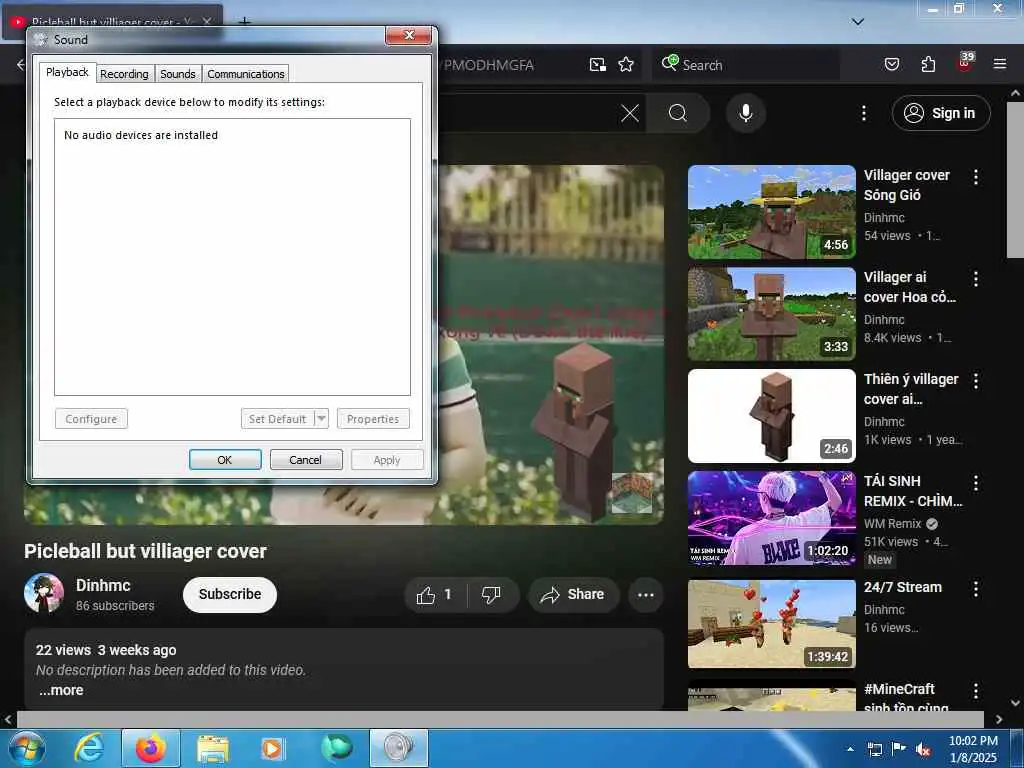This screenshot has width=1024, height=768.
Task: Subscribe to the Dinhmc channel
Action: [230, 594]
